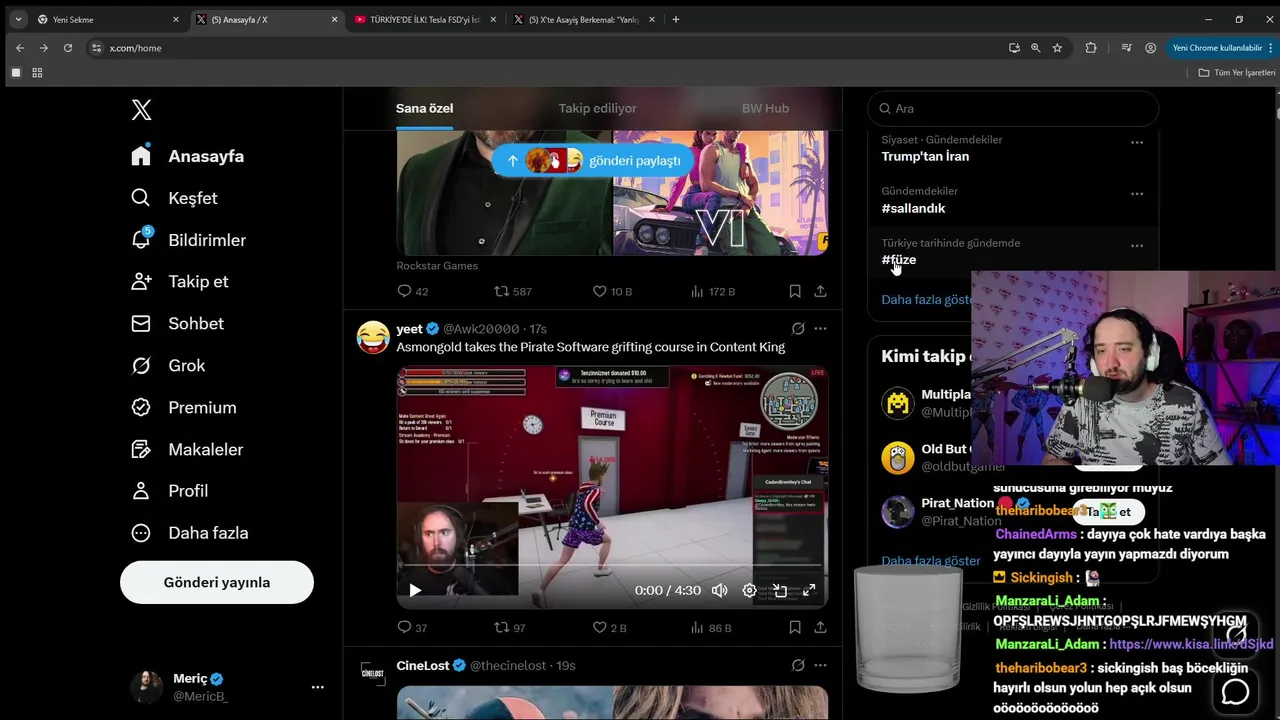Screen dimensions: 1280x720
Task: Open account menu dots next to Meriç
Action: (317, 687)
